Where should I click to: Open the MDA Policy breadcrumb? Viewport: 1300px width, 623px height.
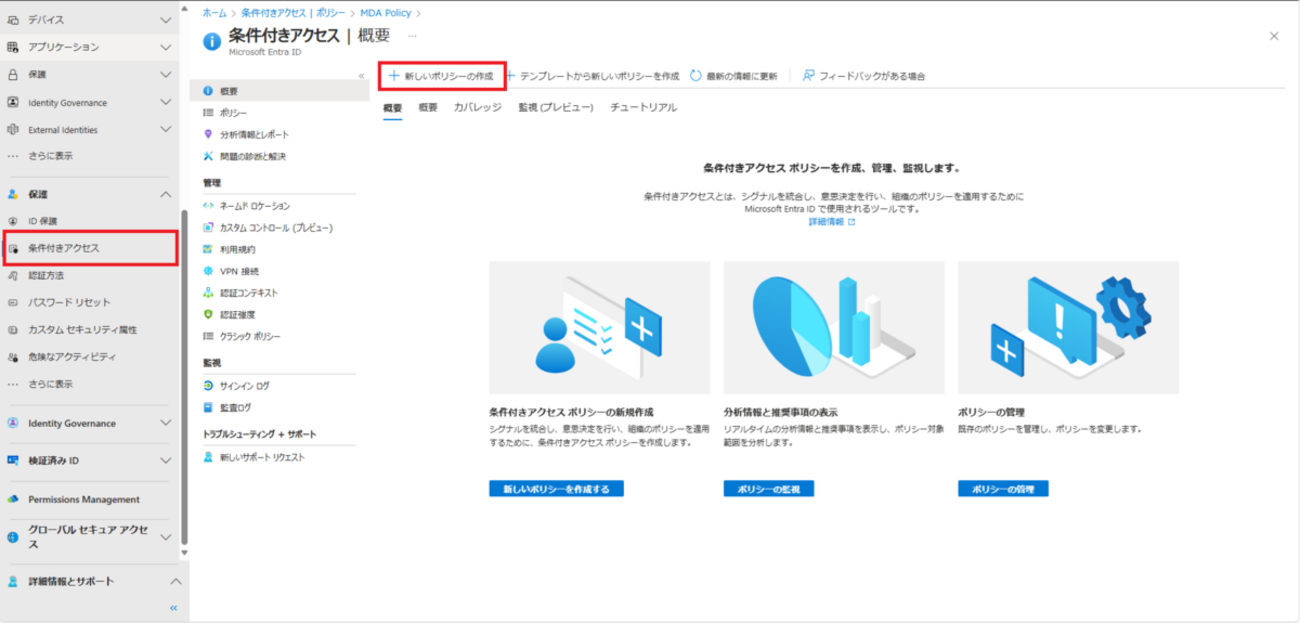pyautogui.click(x=385, y=12)
